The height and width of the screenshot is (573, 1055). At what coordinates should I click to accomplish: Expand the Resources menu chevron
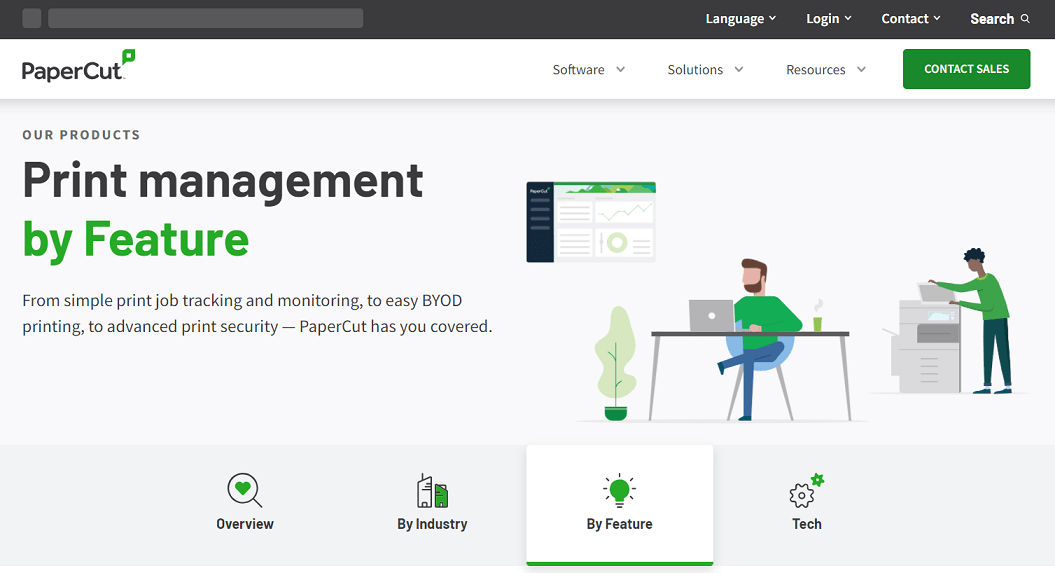861,70
